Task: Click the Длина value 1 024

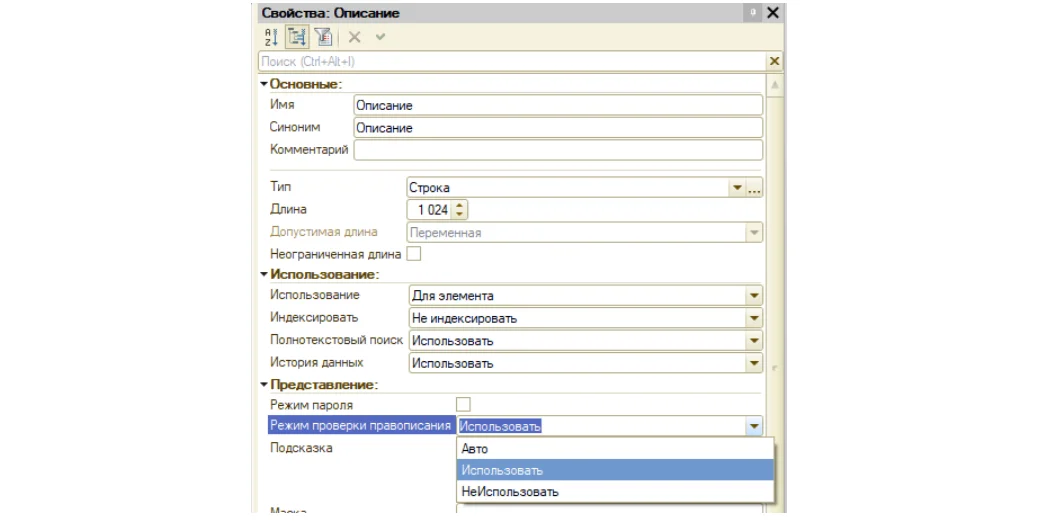Action: click(x=432, y=210)
